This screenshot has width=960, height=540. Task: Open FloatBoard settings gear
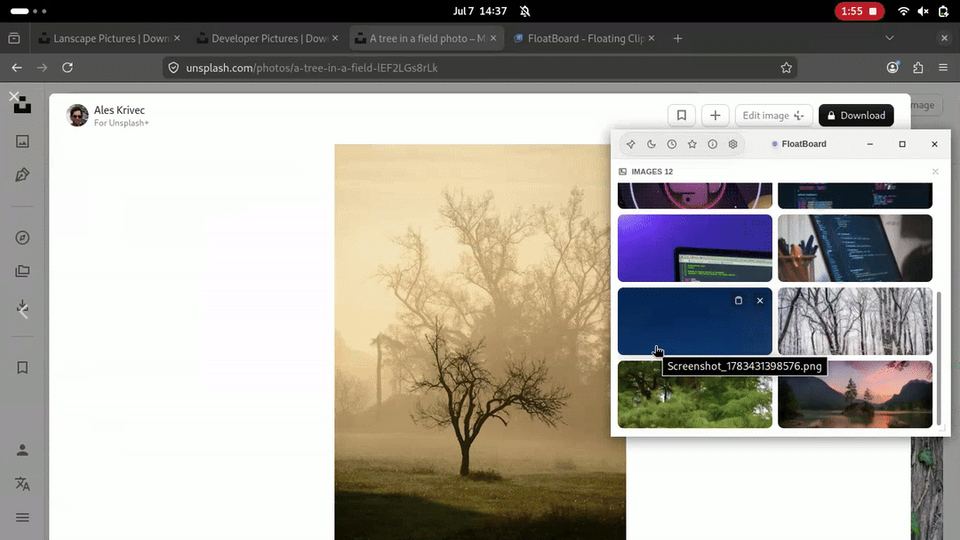point(733,144)
